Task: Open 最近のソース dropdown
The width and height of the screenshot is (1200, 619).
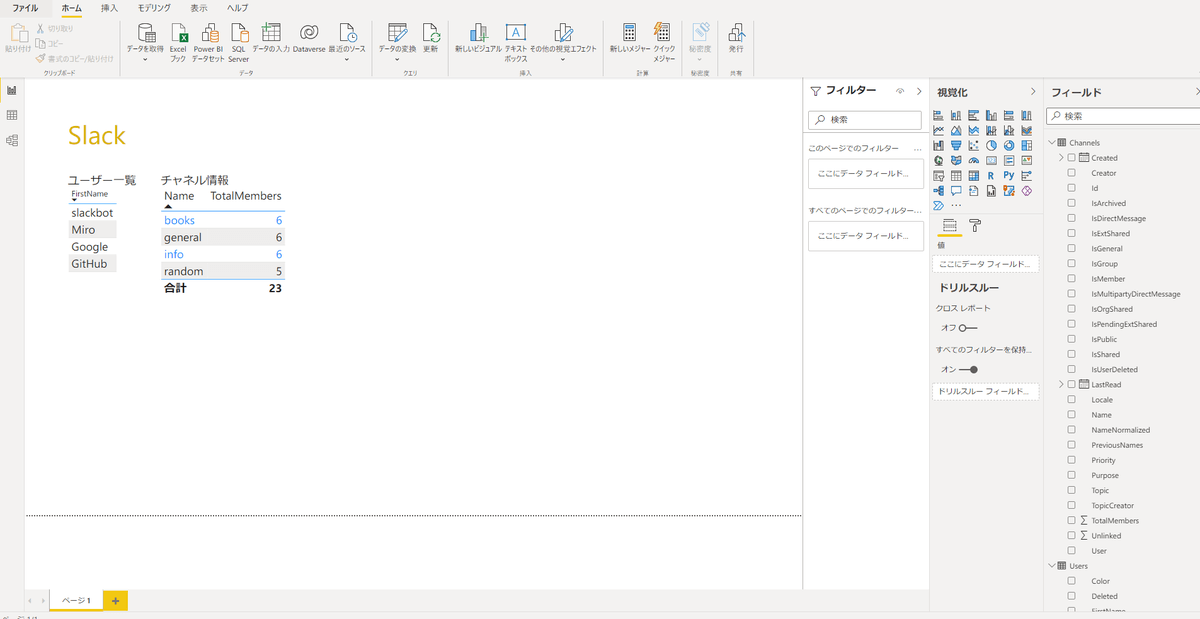Action: 347,59
